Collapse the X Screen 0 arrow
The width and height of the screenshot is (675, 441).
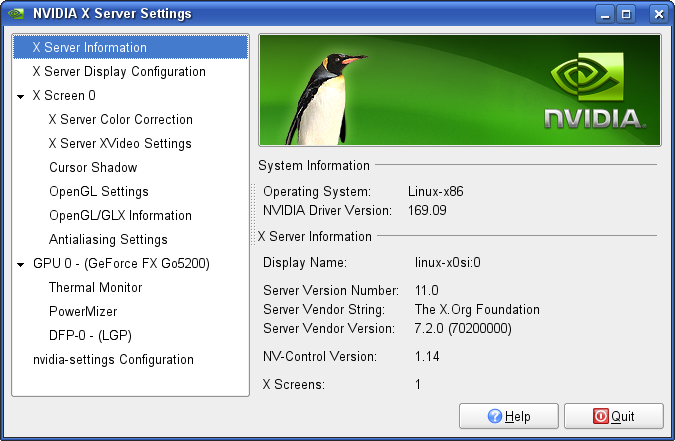point(20,96)
